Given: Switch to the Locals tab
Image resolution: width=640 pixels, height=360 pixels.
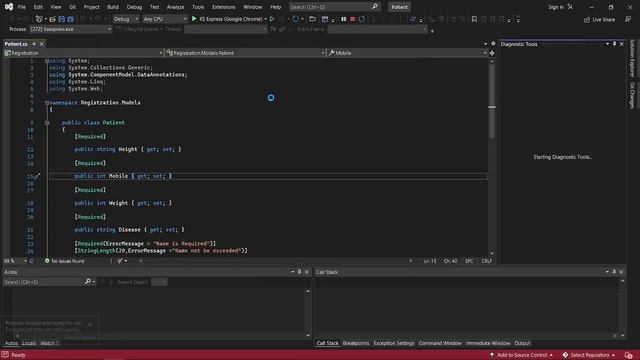Looking at the screenshot, I should (29, 343).
